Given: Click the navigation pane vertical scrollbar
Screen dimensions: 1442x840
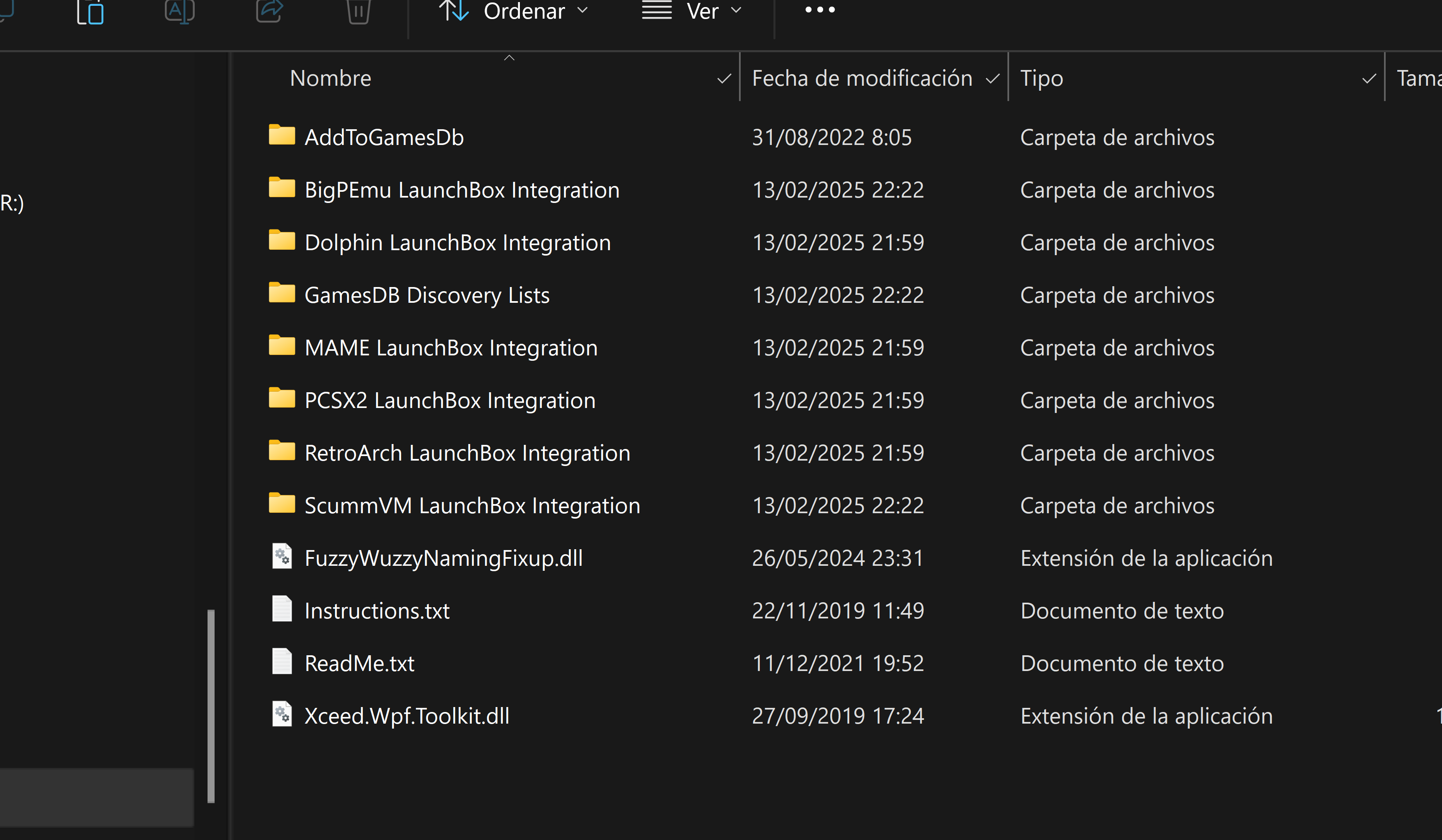Looking at the screenshot, I should (211, 706).
